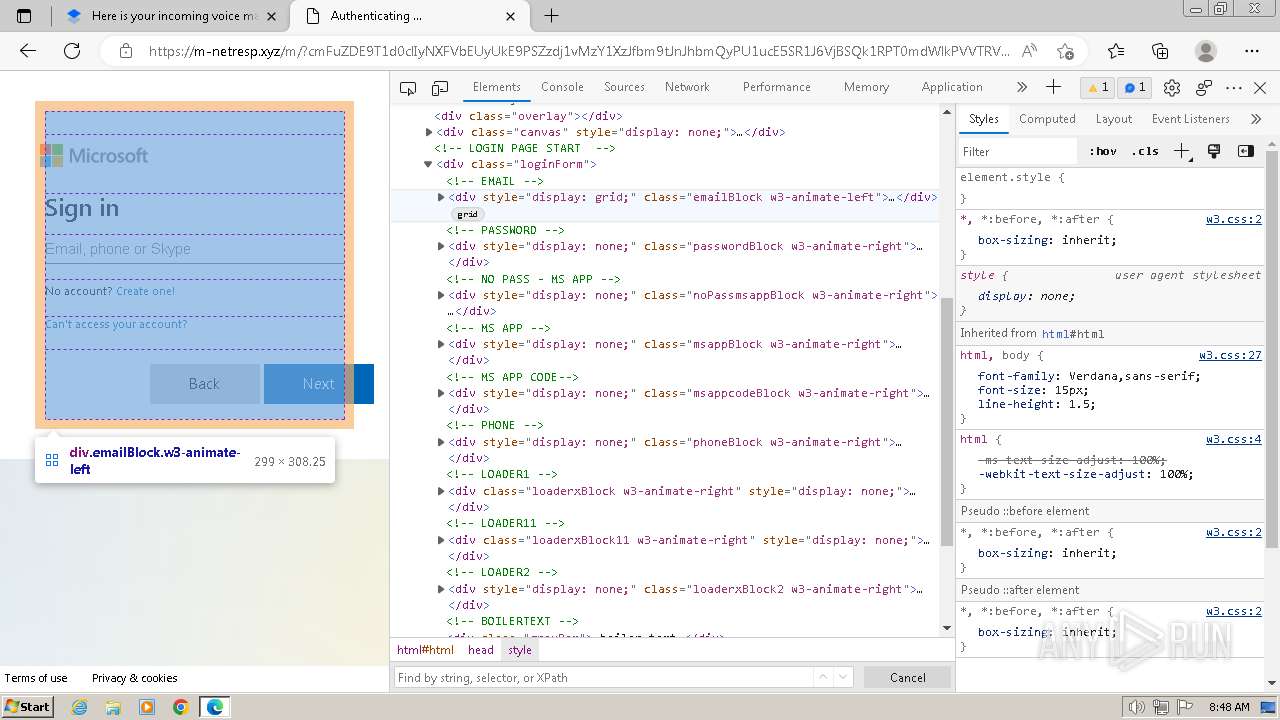Image resolution: width=1280 pixels, height=720 pixels.
Task: Open the browser profile avatar
Action: click(1206, 51)
